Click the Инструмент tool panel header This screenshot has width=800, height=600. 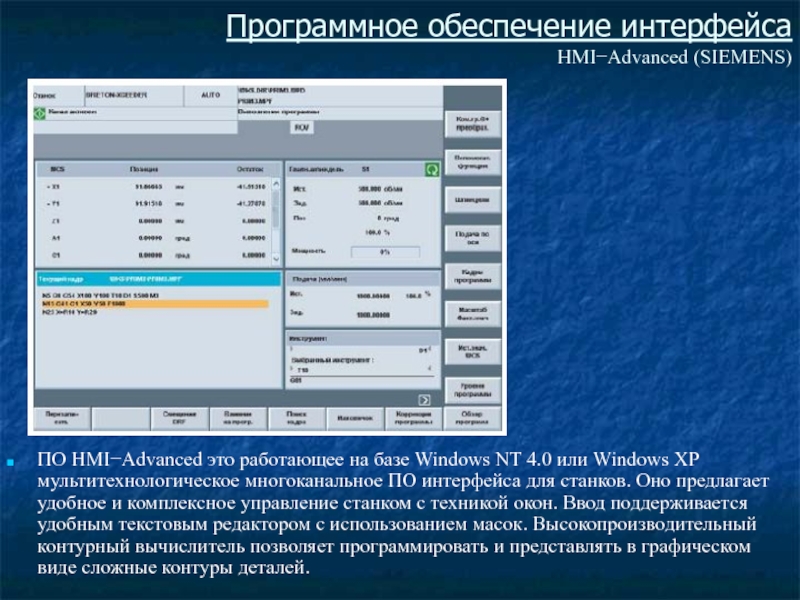pyautogui.click(x=363, y=338)
